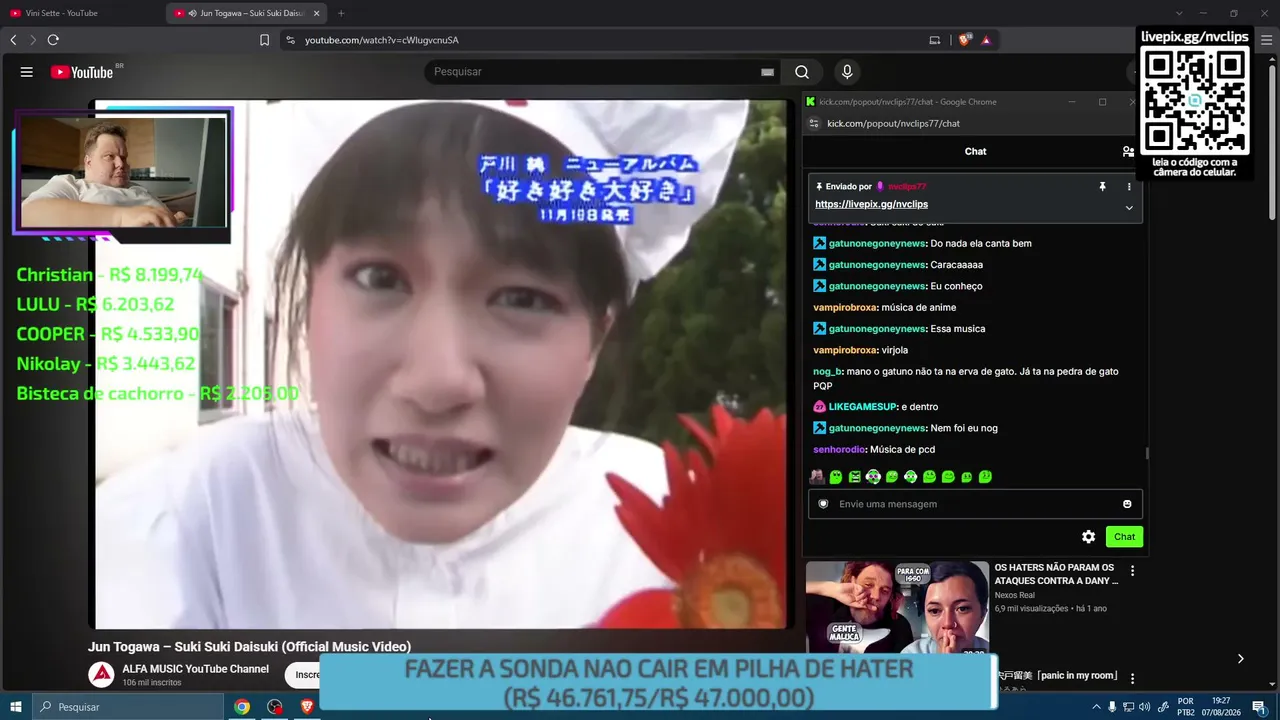Click the browser address bar URL
Image resolution: width=1280 pixels, height=720 pixels.
tap(382, 40)
